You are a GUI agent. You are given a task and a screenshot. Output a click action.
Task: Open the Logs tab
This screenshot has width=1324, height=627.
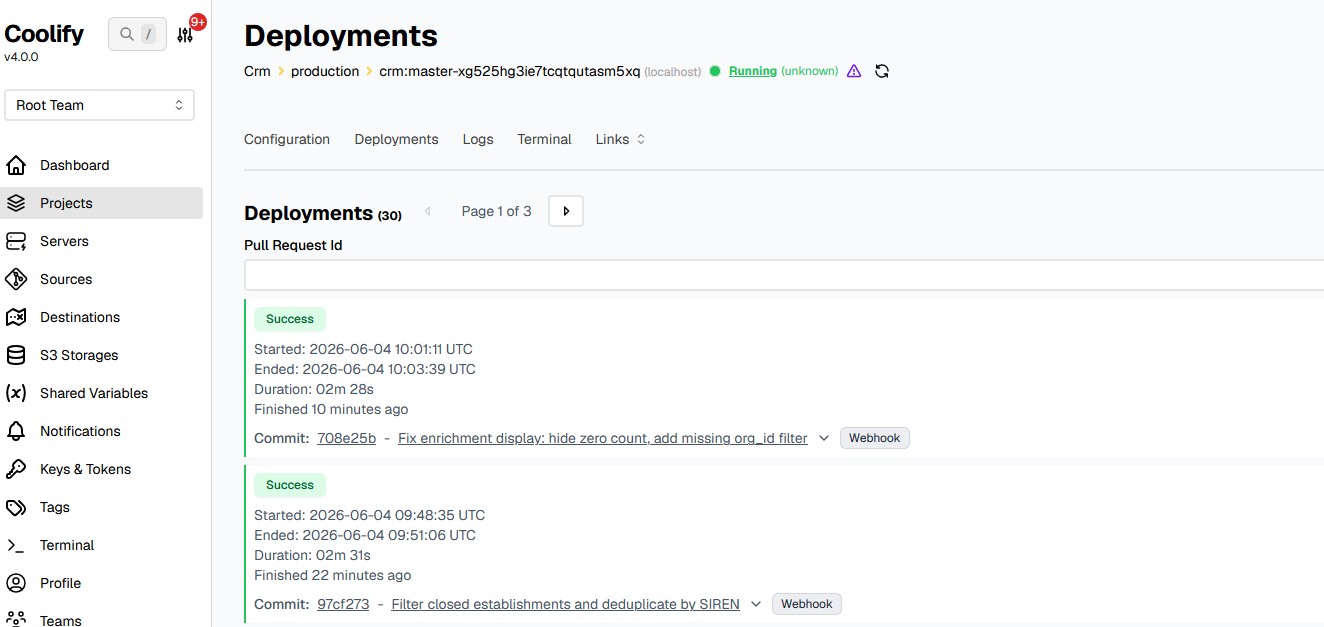[x=478, y=139]
